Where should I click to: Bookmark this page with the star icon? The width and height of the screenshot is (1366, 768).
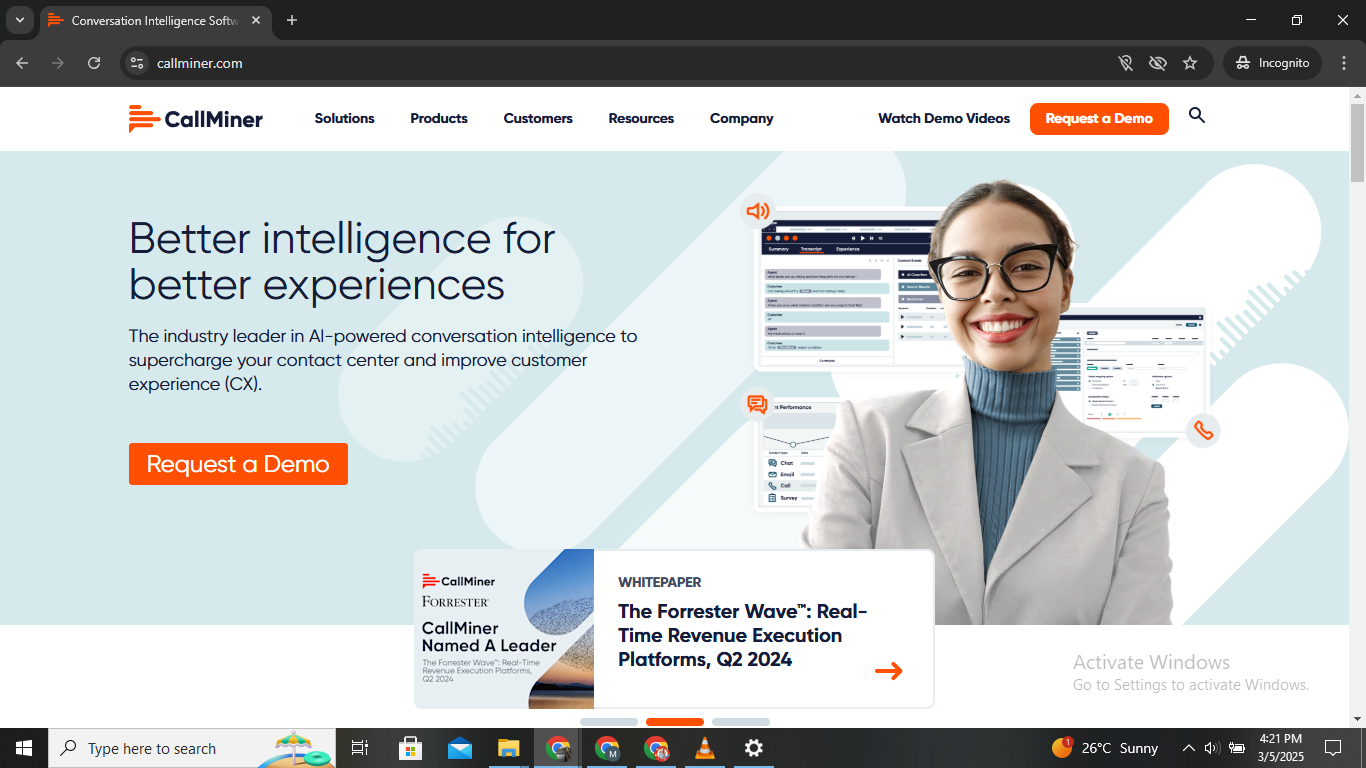pyautogui.click(x=1190, y=63)
